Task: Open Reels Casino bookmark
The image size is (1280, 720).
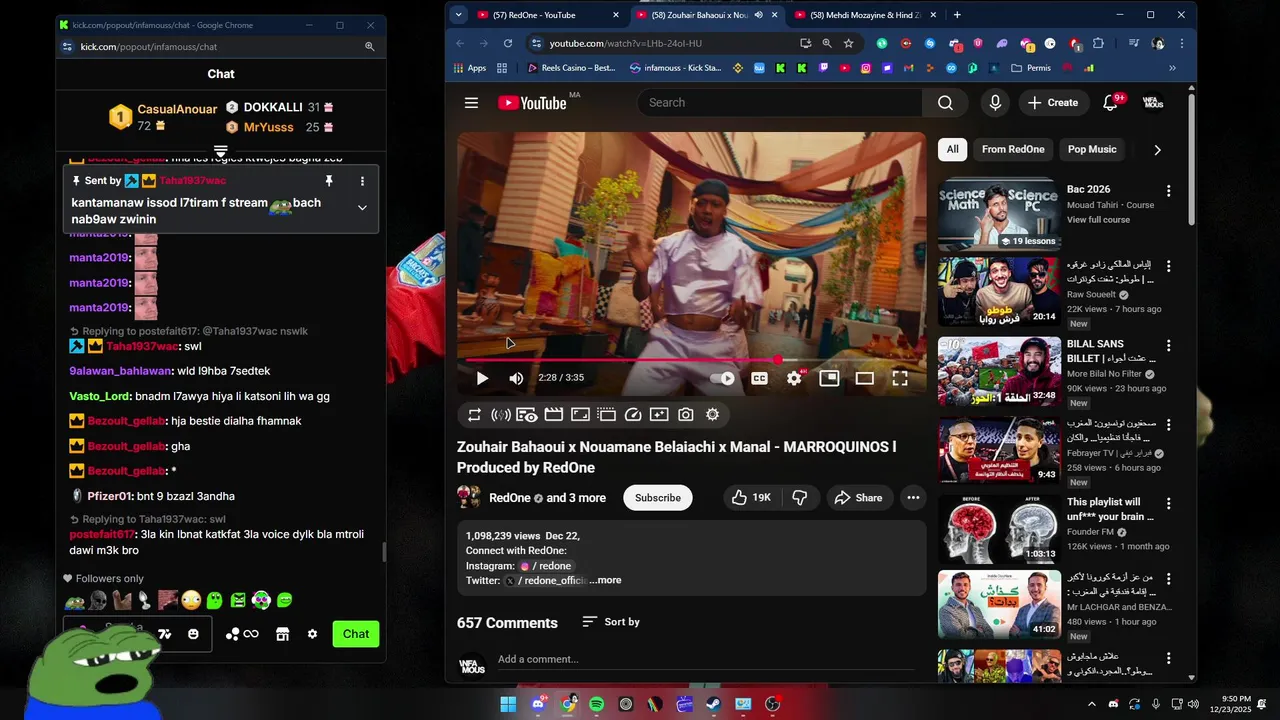Action: [x=570, y=68]
